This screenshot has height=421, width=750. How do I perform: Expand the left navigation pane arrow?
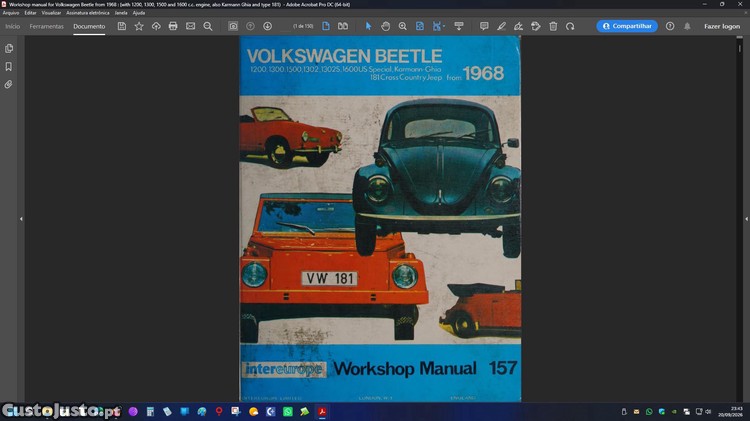pos(21,219)
